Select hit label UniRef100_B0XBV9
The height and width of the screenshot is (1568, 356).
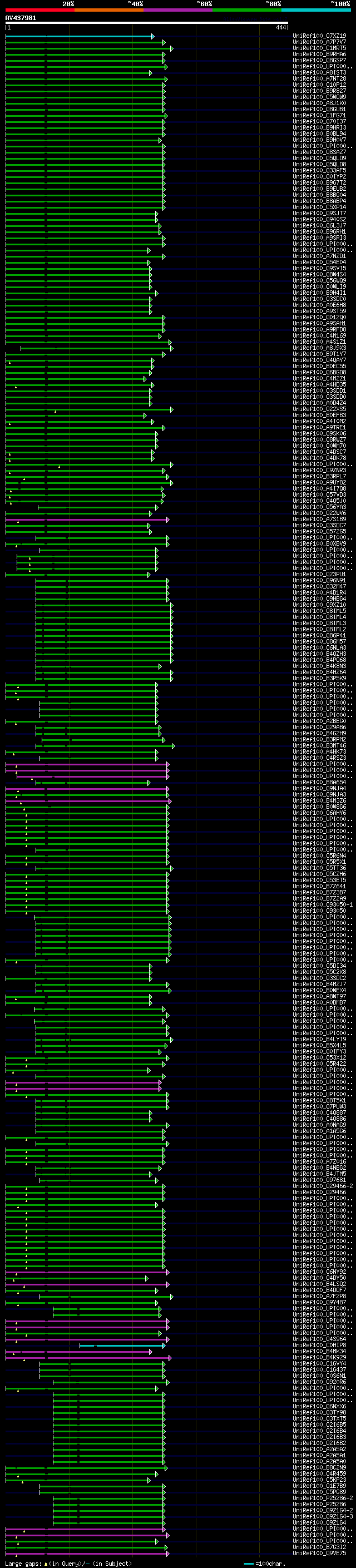tap(319, 543)
